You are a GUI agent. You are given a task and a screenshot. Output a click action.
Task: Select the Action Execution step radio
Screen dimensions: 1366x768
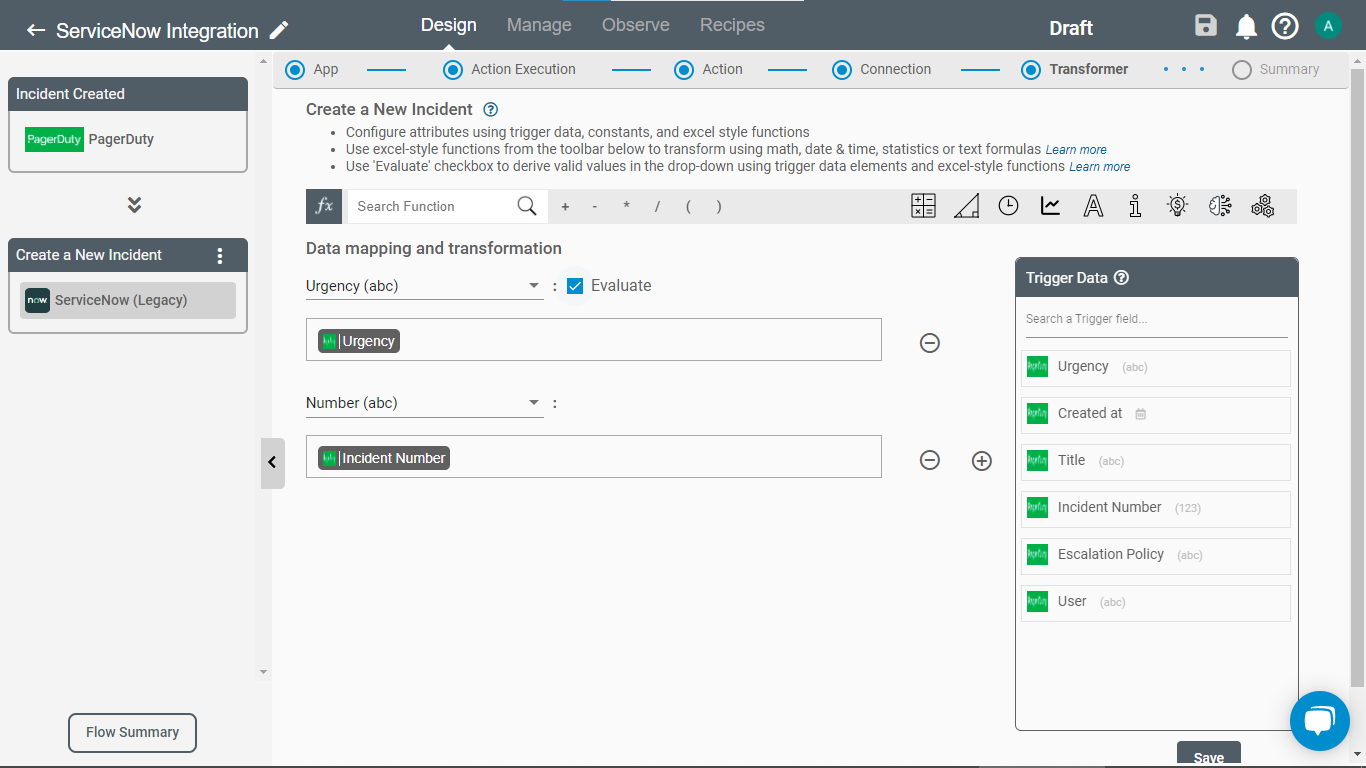pos(453,70)
